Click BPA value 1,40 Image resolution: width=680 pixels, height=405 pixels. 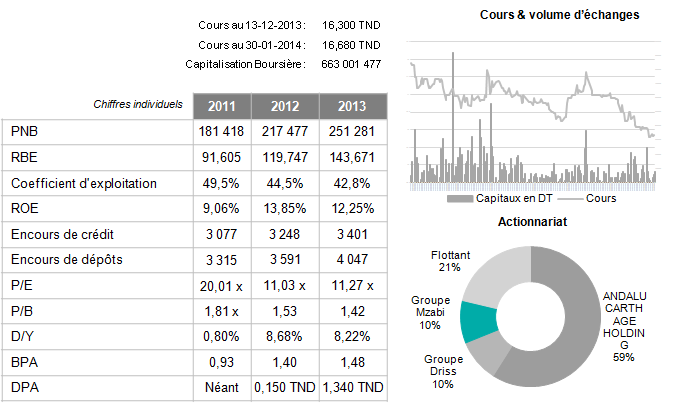pyautogui.click(x=284, y=362)
